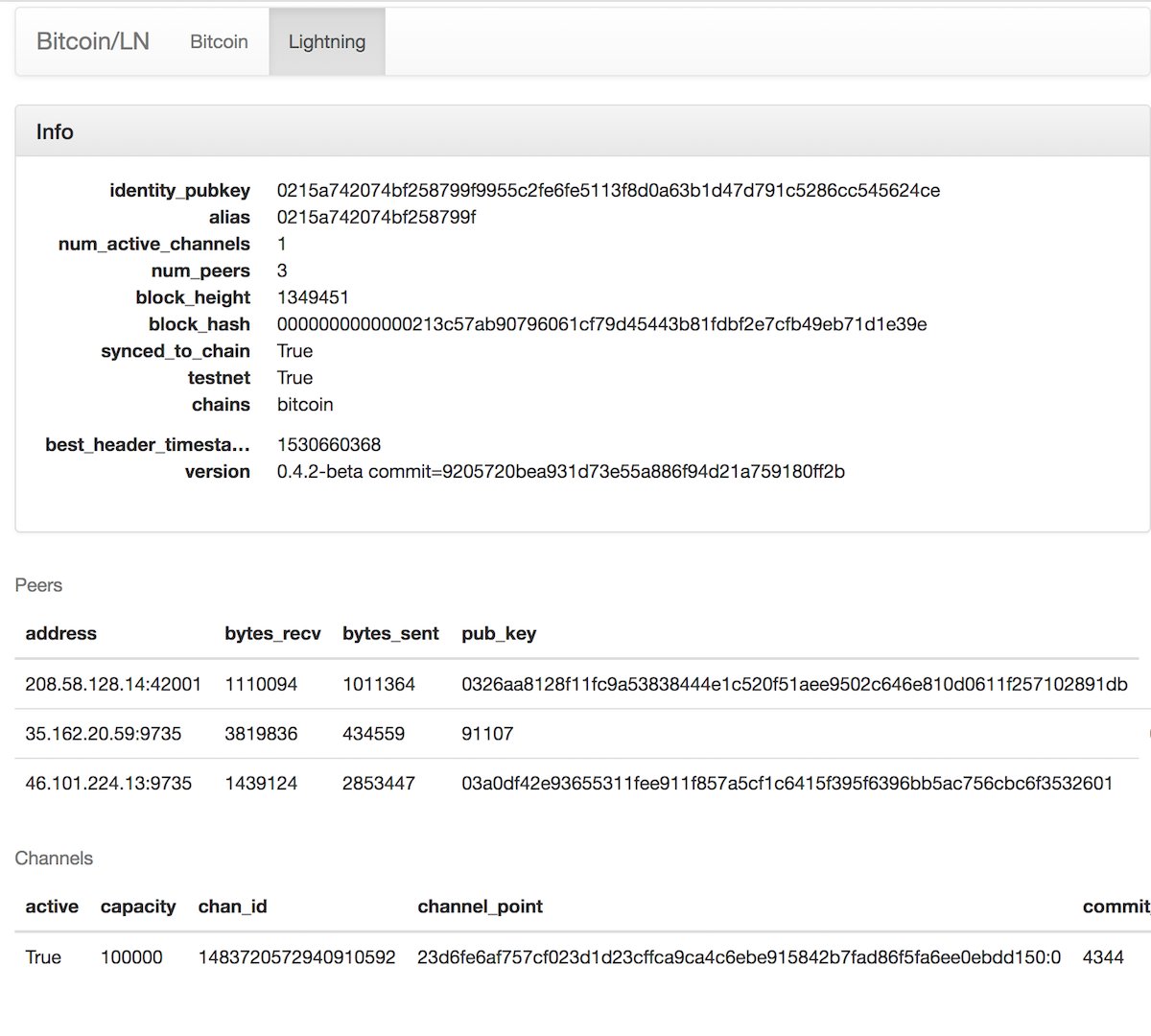Click the Info panel header
Screen dimensions: 1151x1036
pyautogui.click(x=54, y=131)
